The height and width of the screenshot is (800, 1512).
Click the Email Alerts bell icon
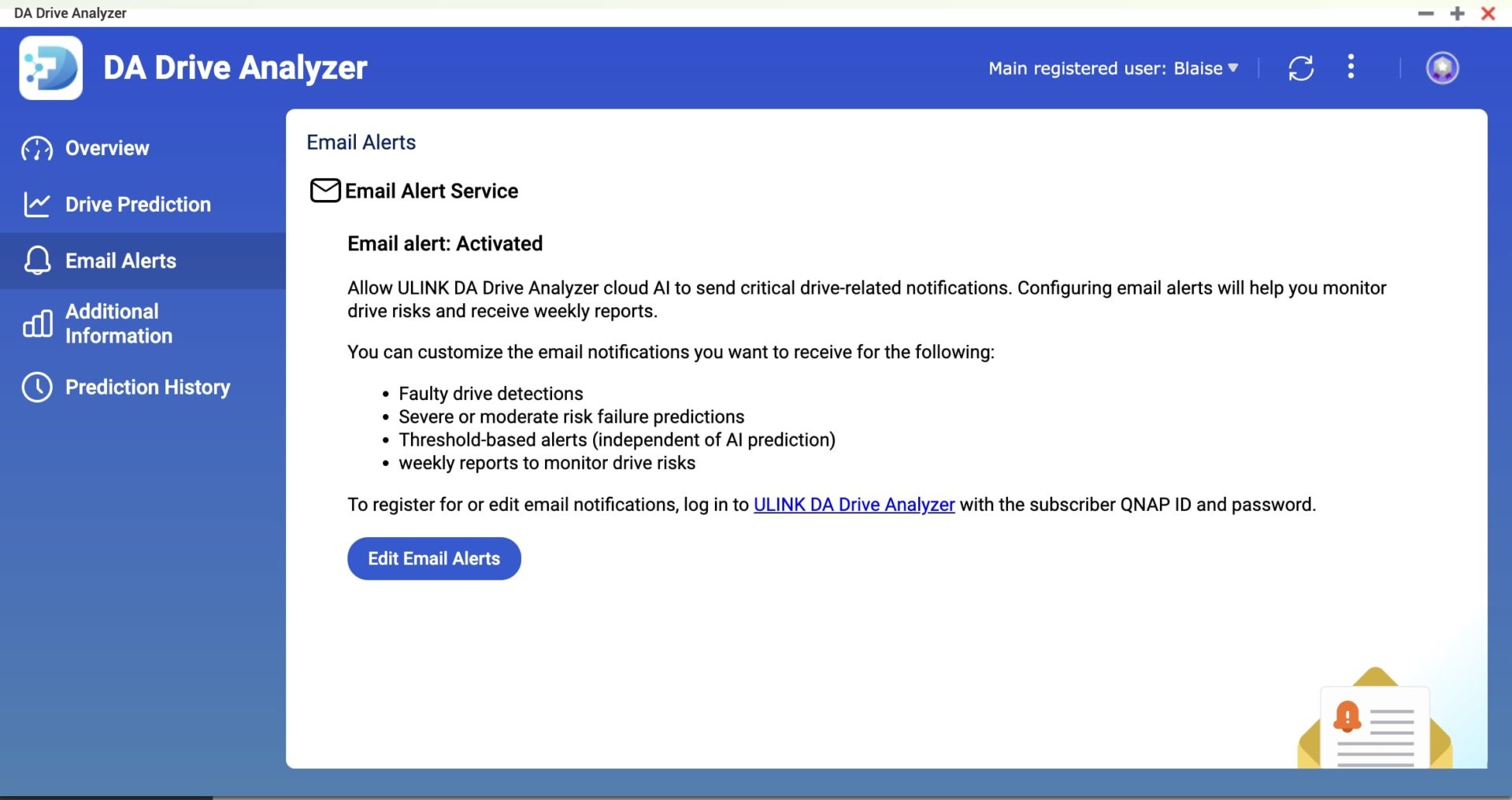coord(37,261)
